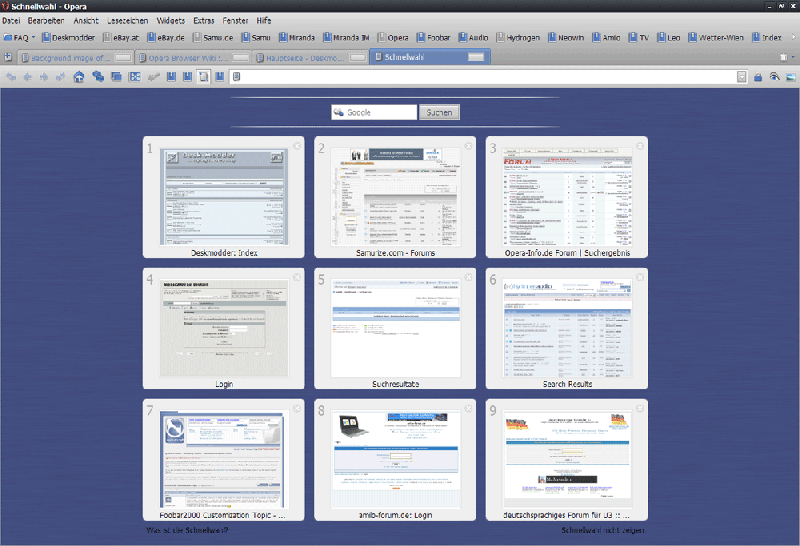Open the Fenster menu
The image size is (800, 546).
pos(235,21)
